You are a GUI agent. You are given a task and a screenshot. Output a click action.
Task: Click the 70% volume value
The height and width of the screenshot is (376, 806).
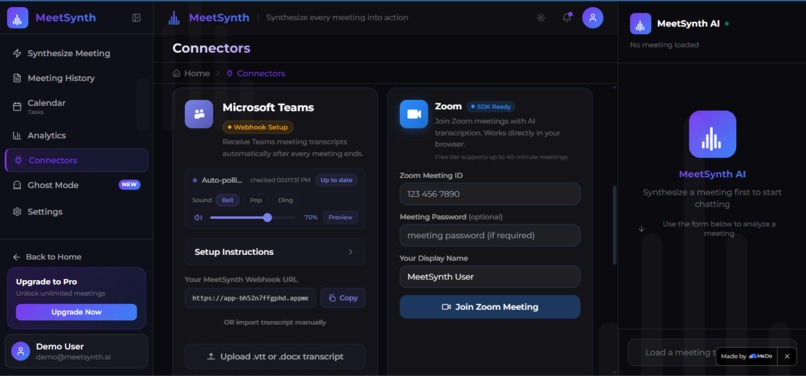click(x=310, y=218)
